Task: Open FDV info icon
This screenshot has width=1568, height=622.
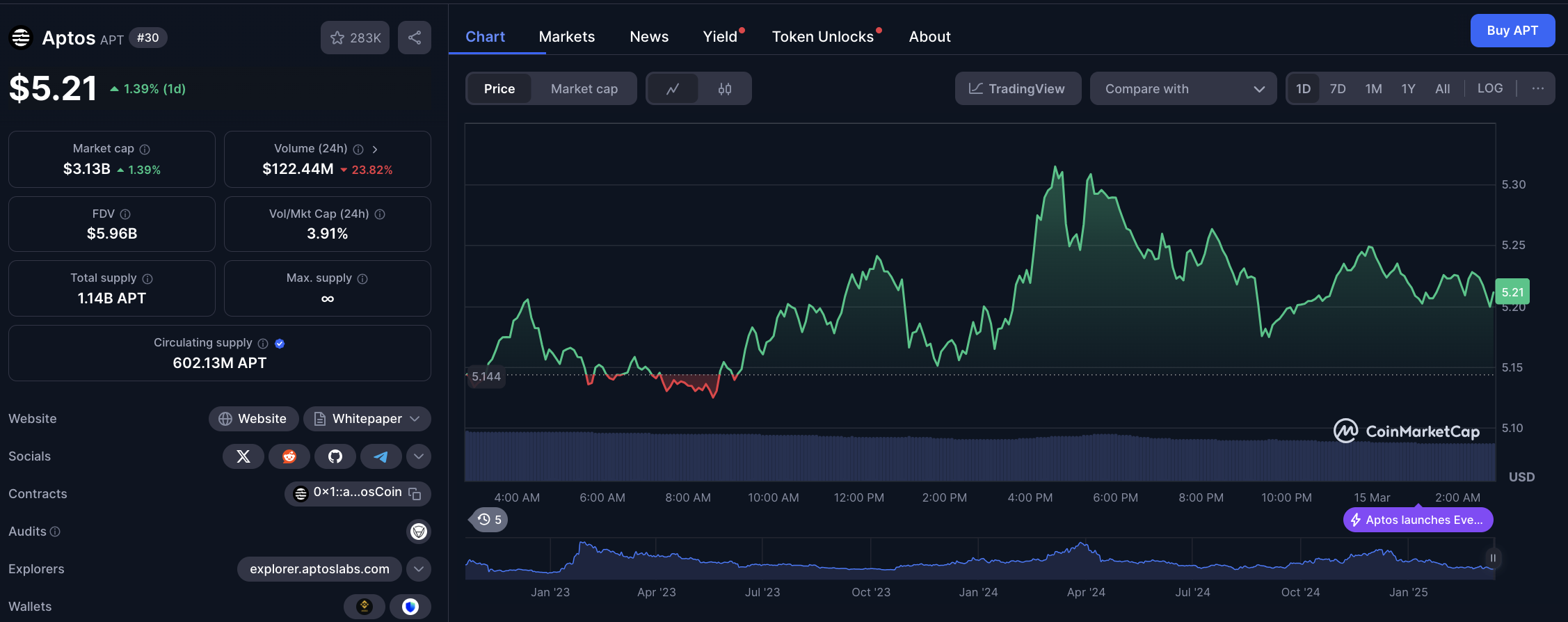Action: click(x=125, y=214)
